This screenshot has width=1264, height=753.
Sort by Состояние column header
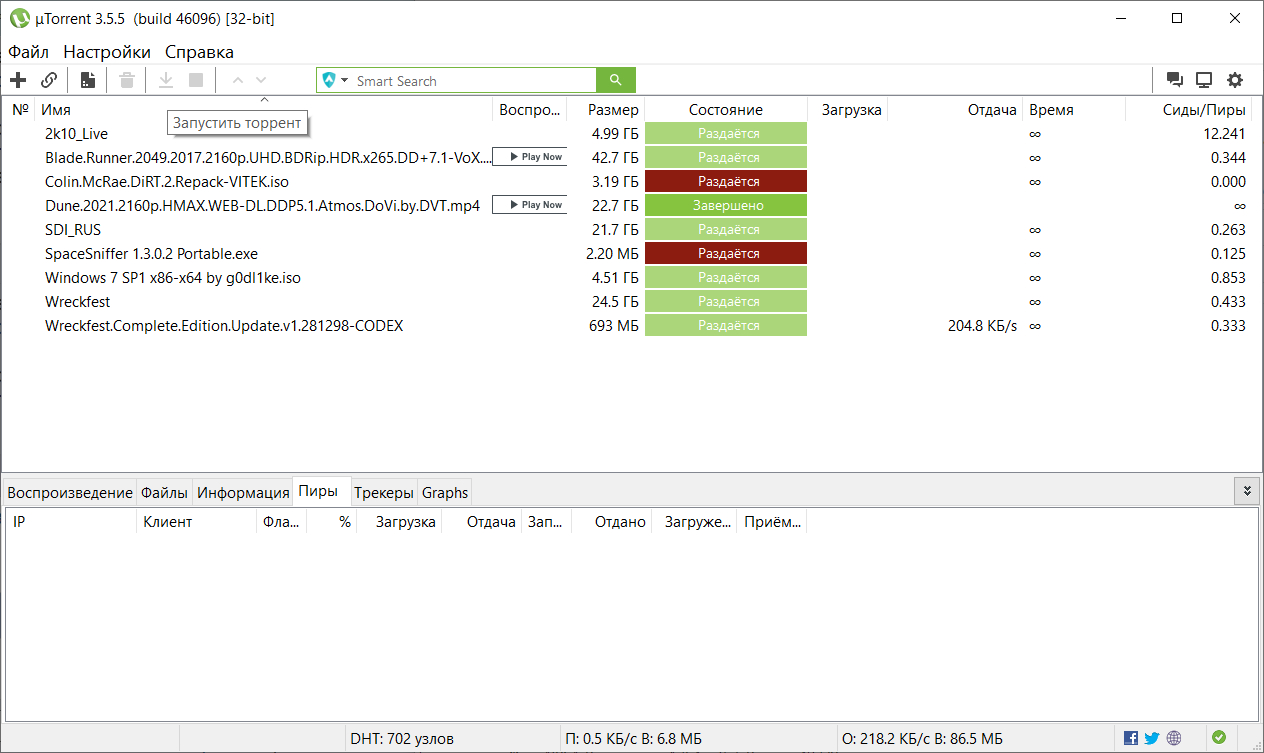[x=726, y=110]
